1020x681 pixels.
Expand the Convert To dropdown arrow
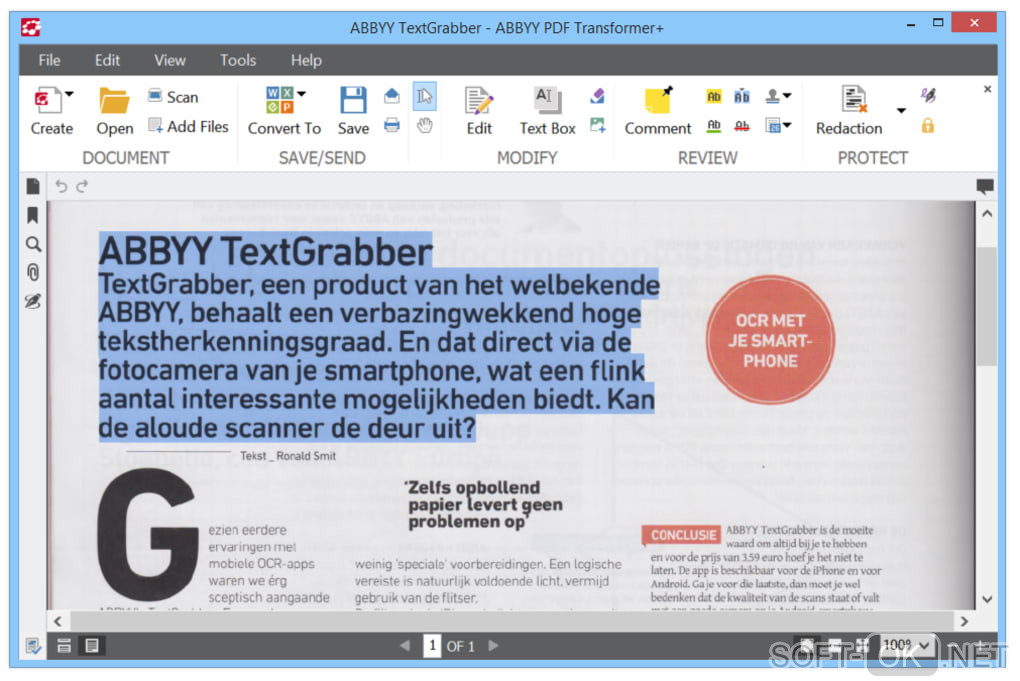(302, 94)
